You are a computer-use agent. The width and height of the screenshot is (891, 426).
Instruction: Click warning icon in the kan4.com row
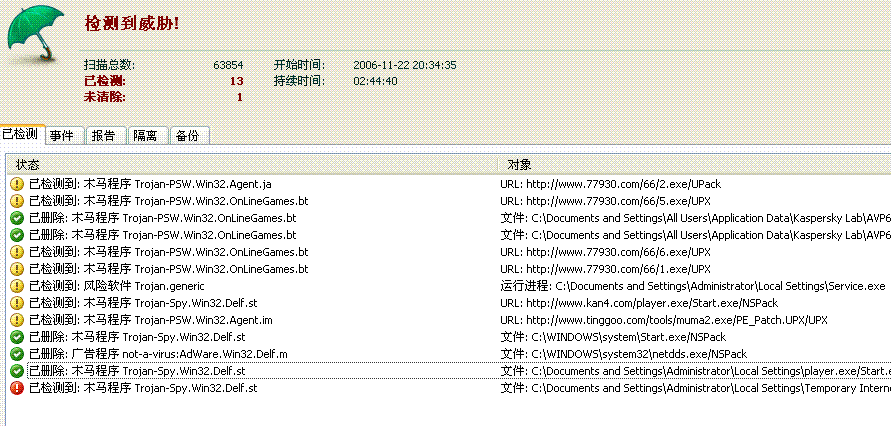[x=17, y=303]
